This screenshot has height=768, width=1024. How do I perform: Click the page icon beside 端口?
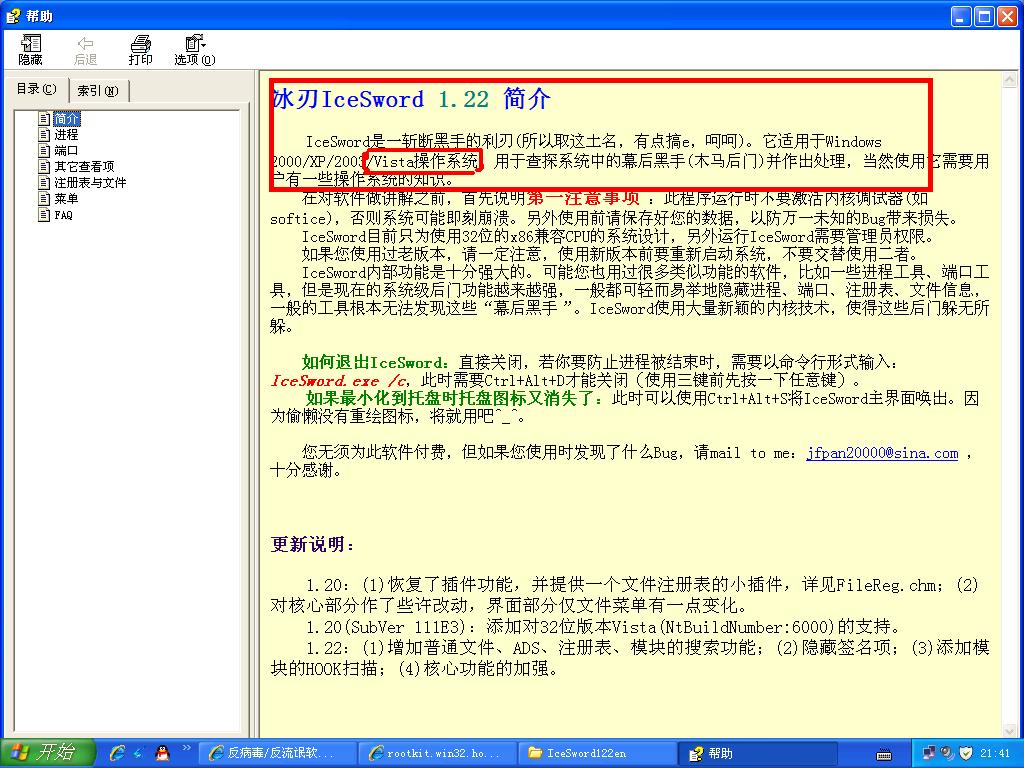(x=44, y=151)
